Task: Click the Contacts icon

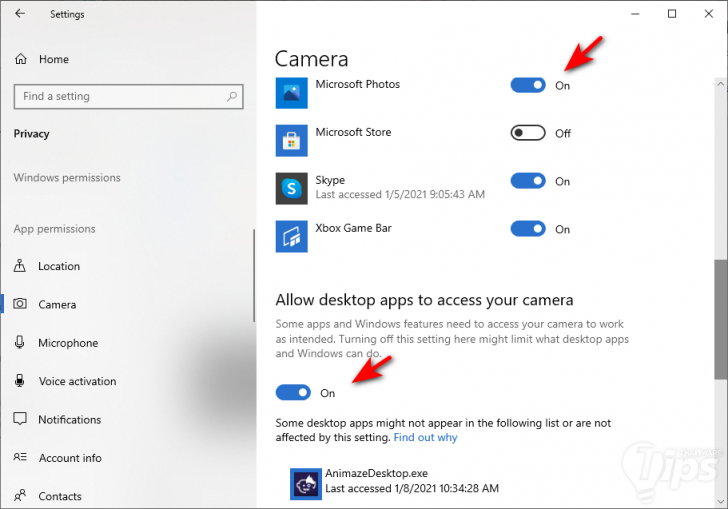Action: click(x=20, y=496)
